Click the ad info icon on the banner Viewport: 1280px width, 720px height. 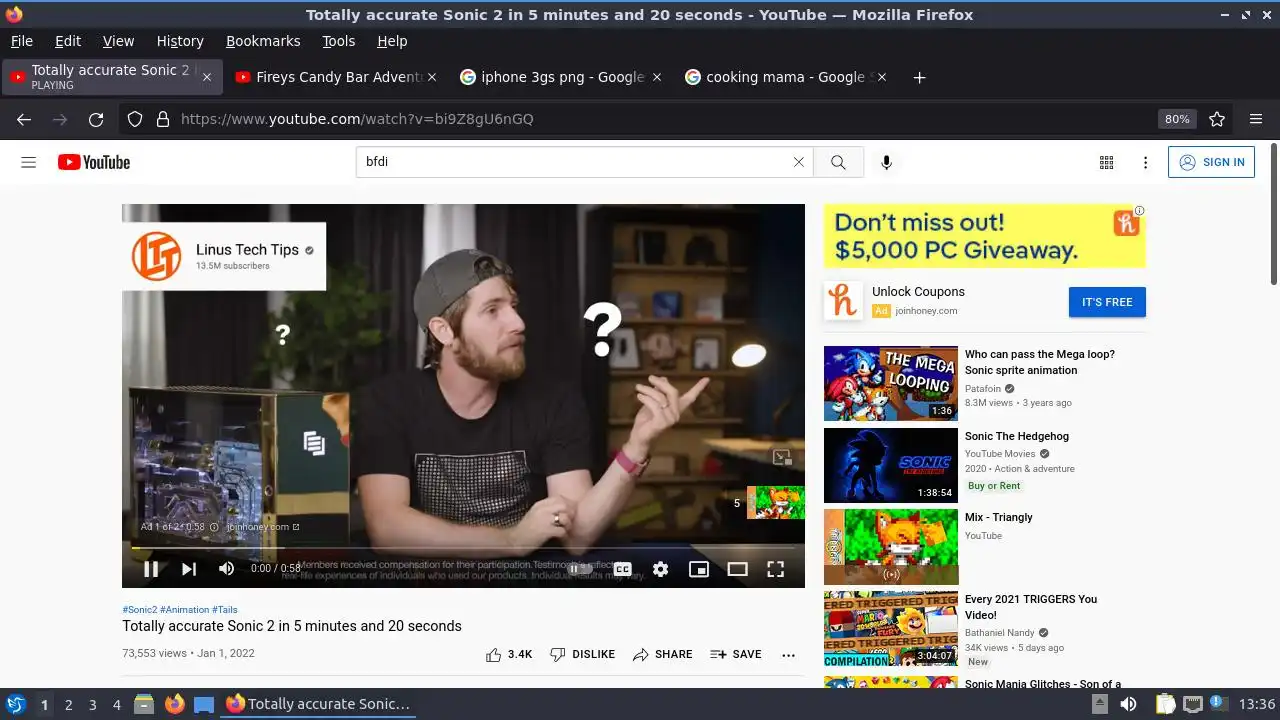(1139, 211)
